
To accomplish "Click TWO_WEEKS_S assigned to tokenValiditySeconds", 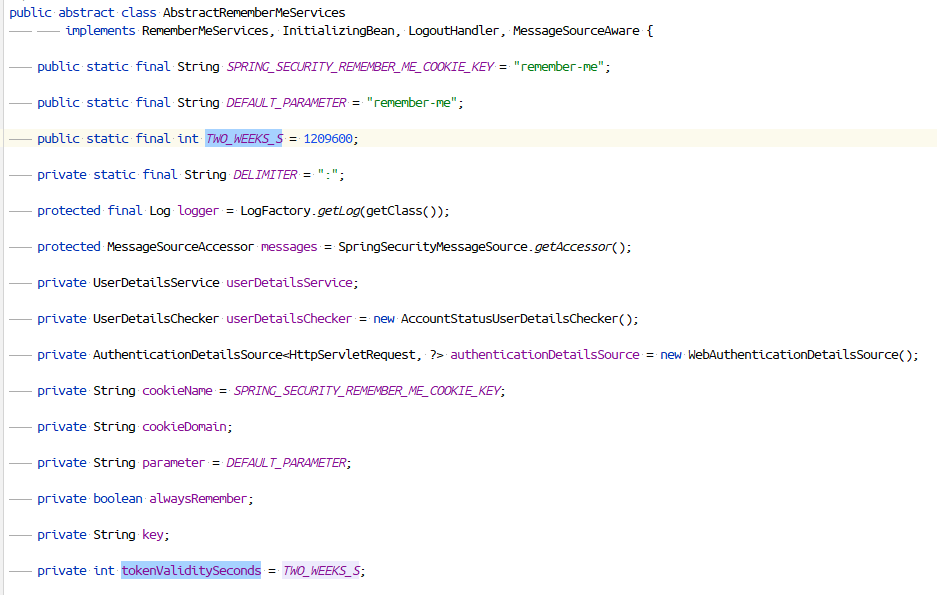I will pos(321,571).
